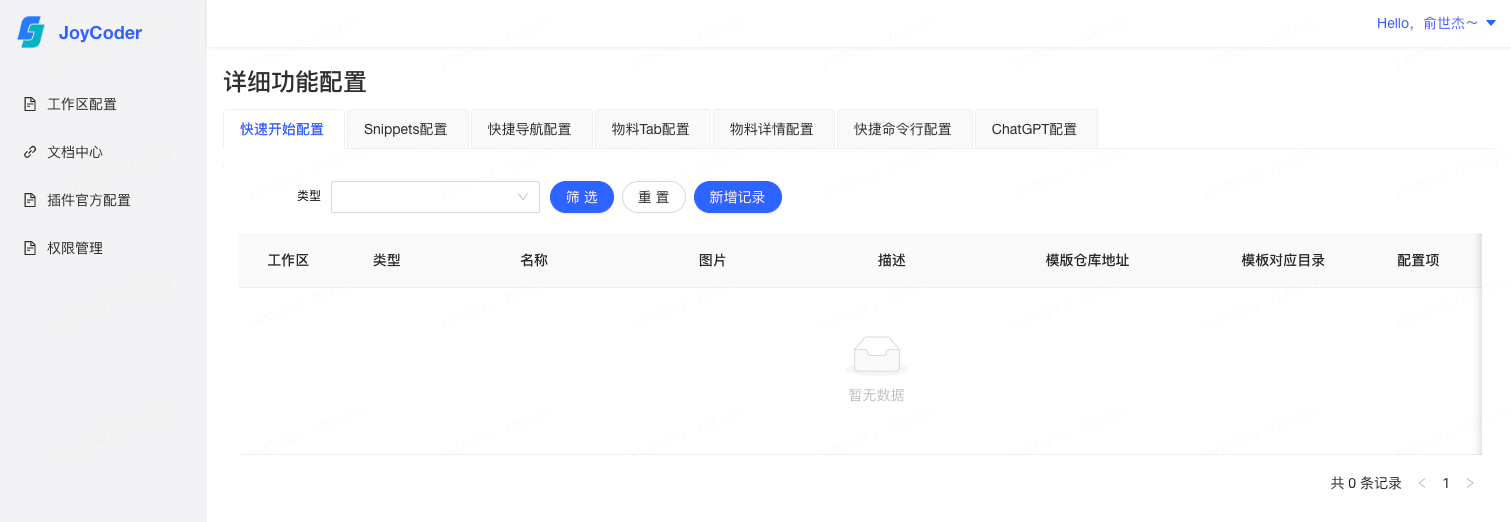Image resolution: width=1511 pixels, height=522 pixels.
Task: Open the 类型 select dropdown
Action: [435, 197]
